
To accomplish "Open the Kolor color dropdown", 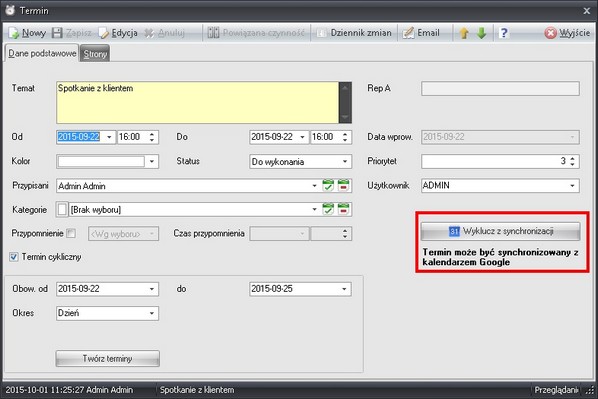I will (152, 161).
